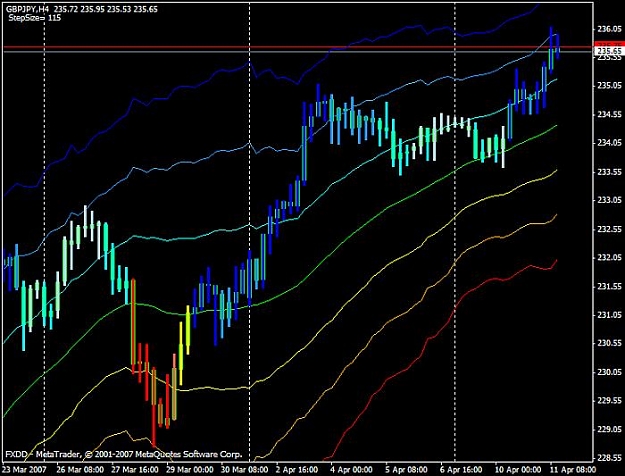
Task: Click the 235.05 price axis label
Action: coord(609,86)
